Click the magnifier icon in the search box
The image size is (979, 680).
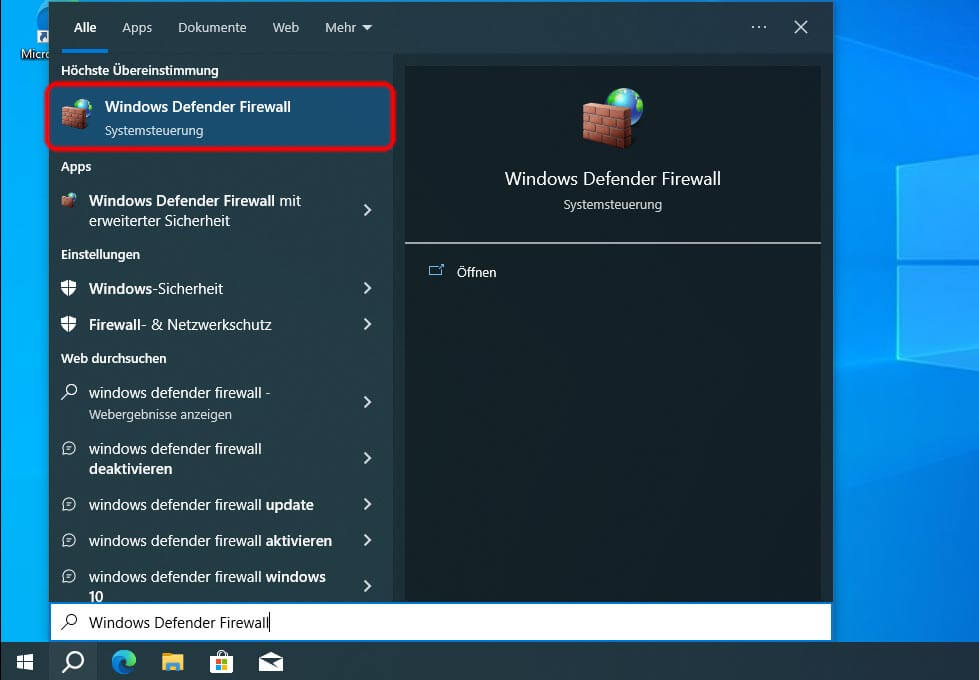click(x=69, y=621)
